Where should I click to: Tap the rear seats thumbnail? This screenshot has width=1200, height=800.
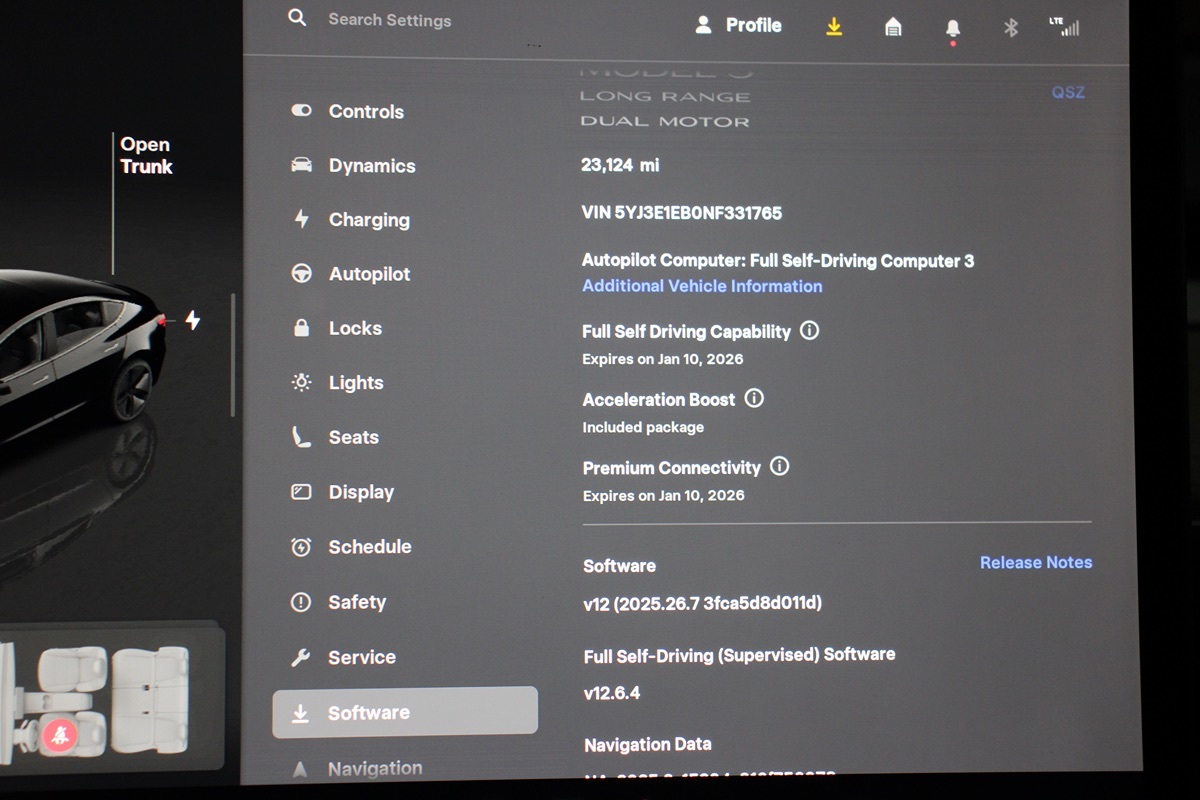tap(150, 700)
